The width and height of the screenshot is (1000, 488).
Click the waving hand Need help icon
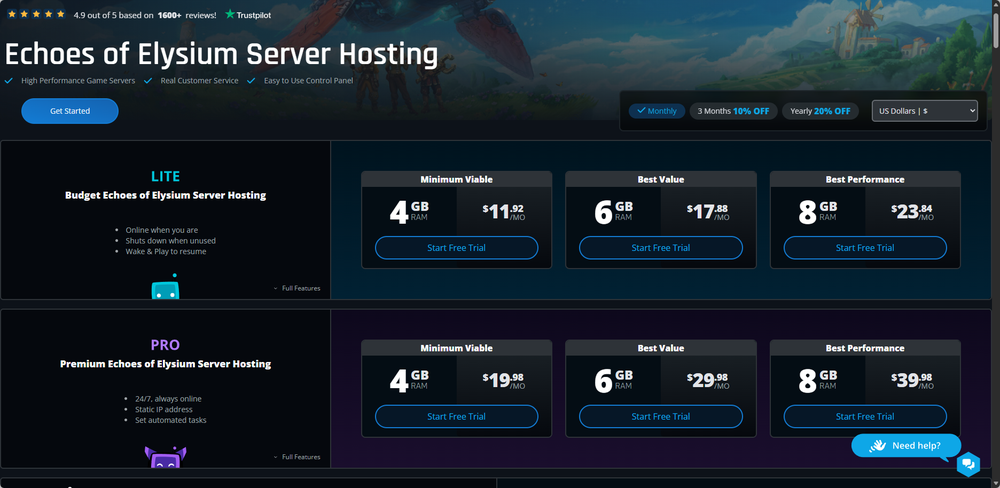(878, 445)
